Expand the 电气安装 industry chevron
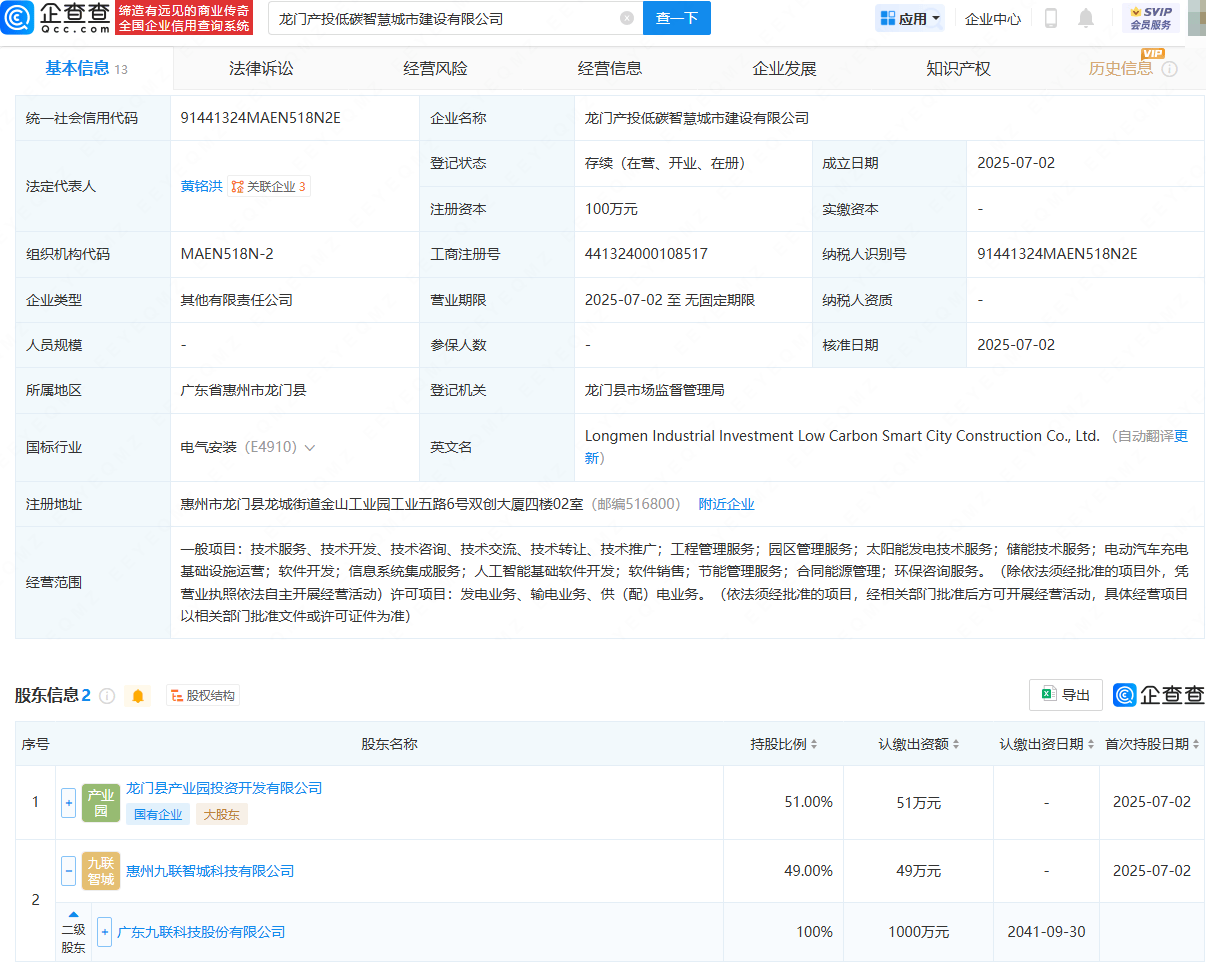 coord(310,448)
